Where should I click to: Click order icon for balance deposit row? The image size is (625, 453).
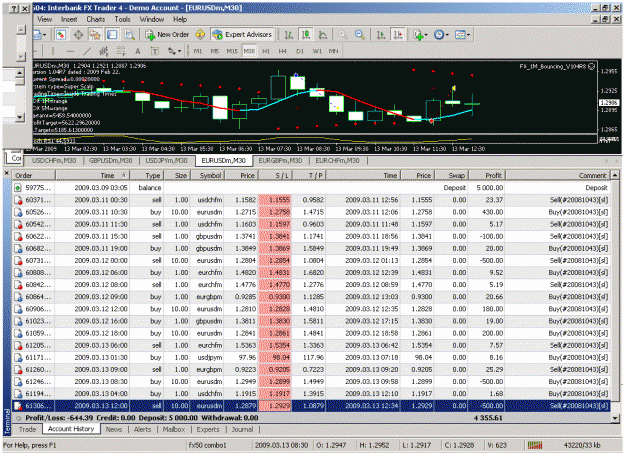pos(18,187)
